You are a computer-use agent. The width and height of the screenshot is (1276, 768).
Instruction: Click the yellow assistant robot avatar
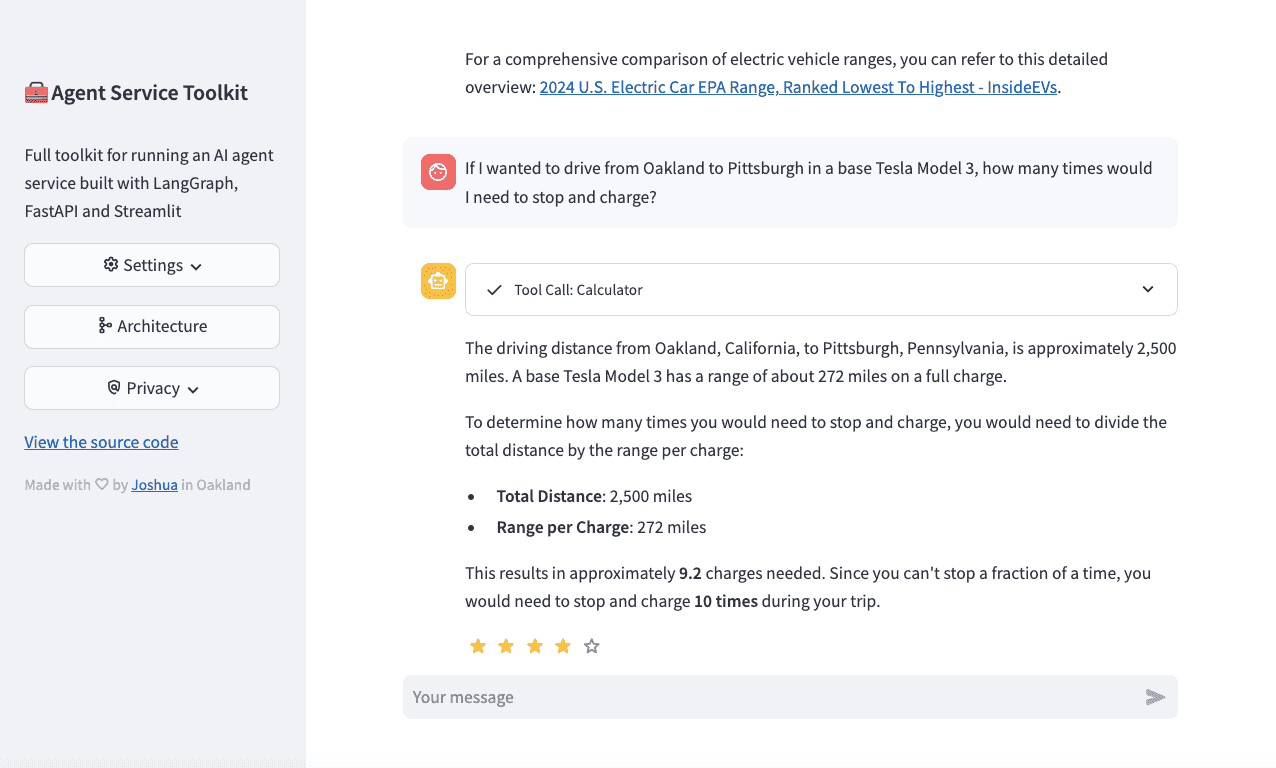point(438,281)
